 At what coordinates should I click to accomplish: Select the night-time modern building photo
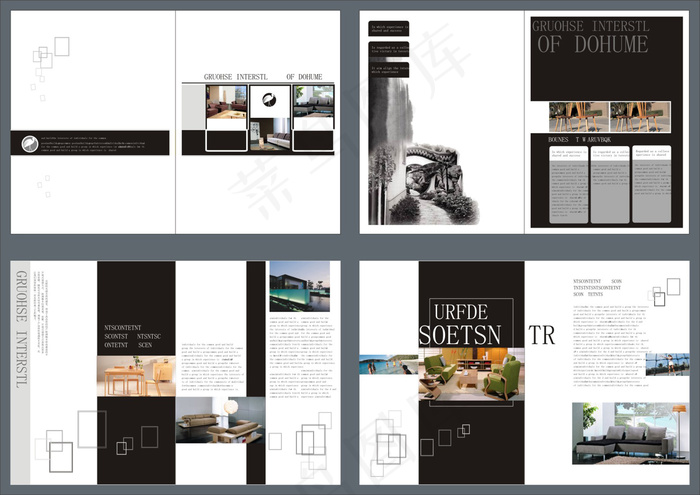point(300,287)
